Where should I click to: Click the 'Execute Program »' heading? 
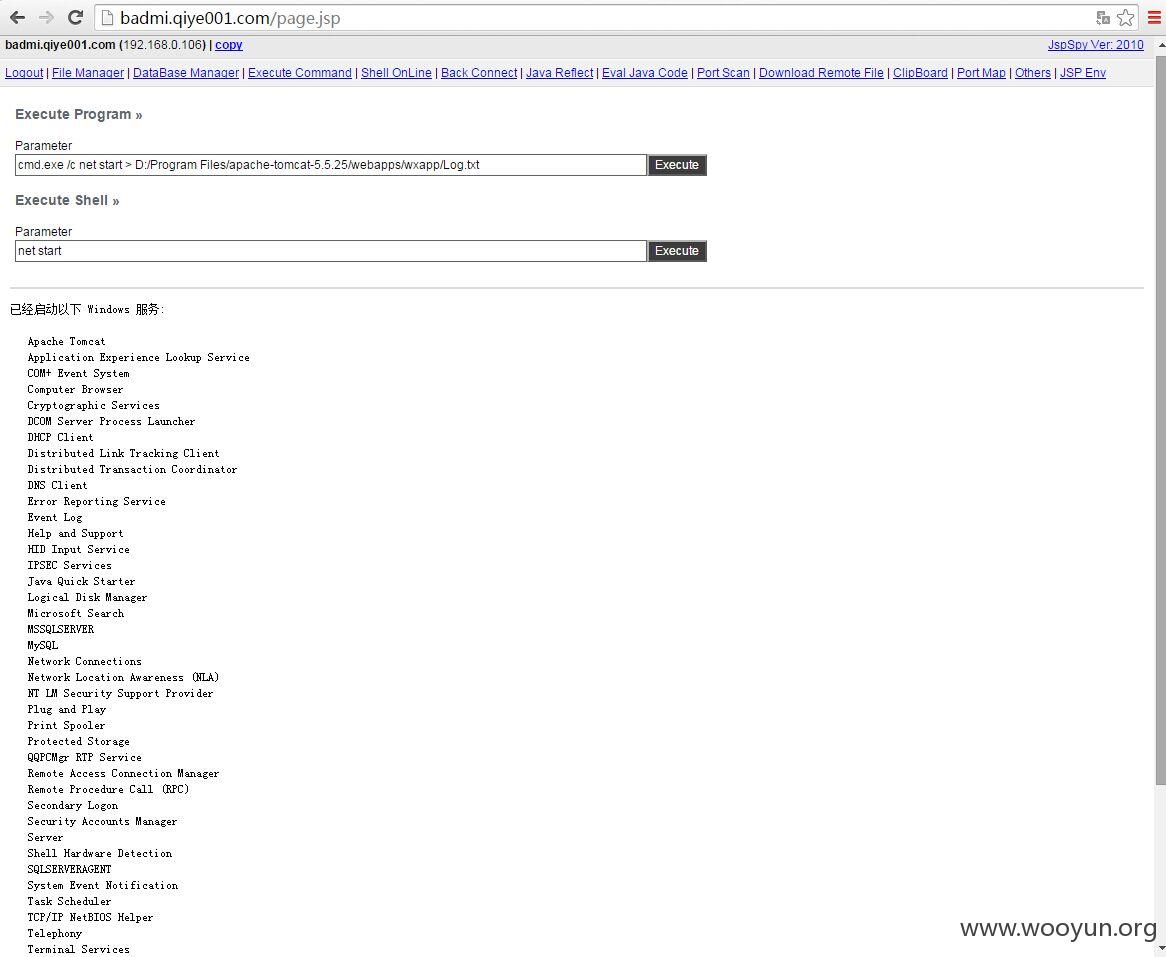coord(78,115)
